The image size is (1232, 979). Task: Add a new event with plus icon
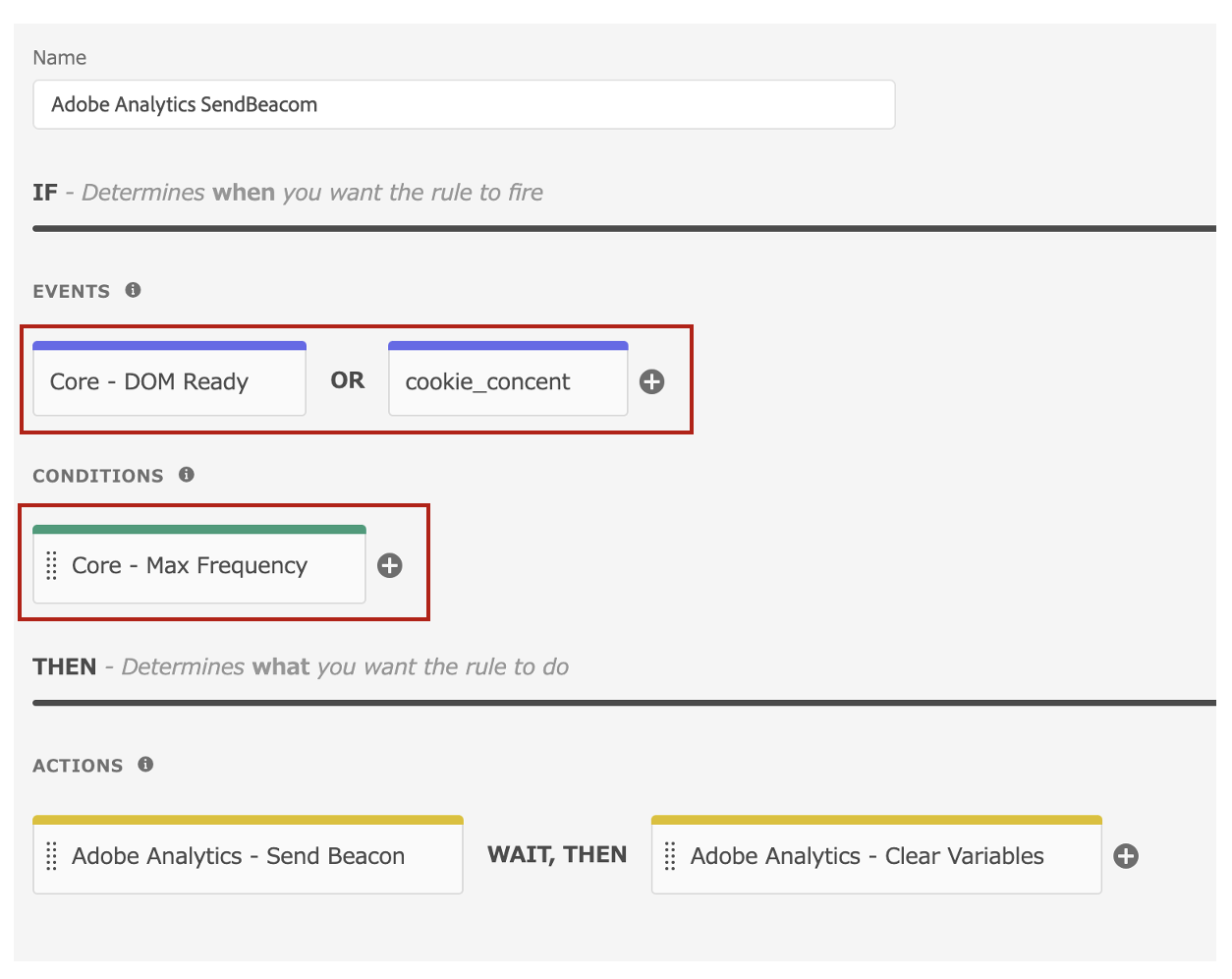pos(652,381)
